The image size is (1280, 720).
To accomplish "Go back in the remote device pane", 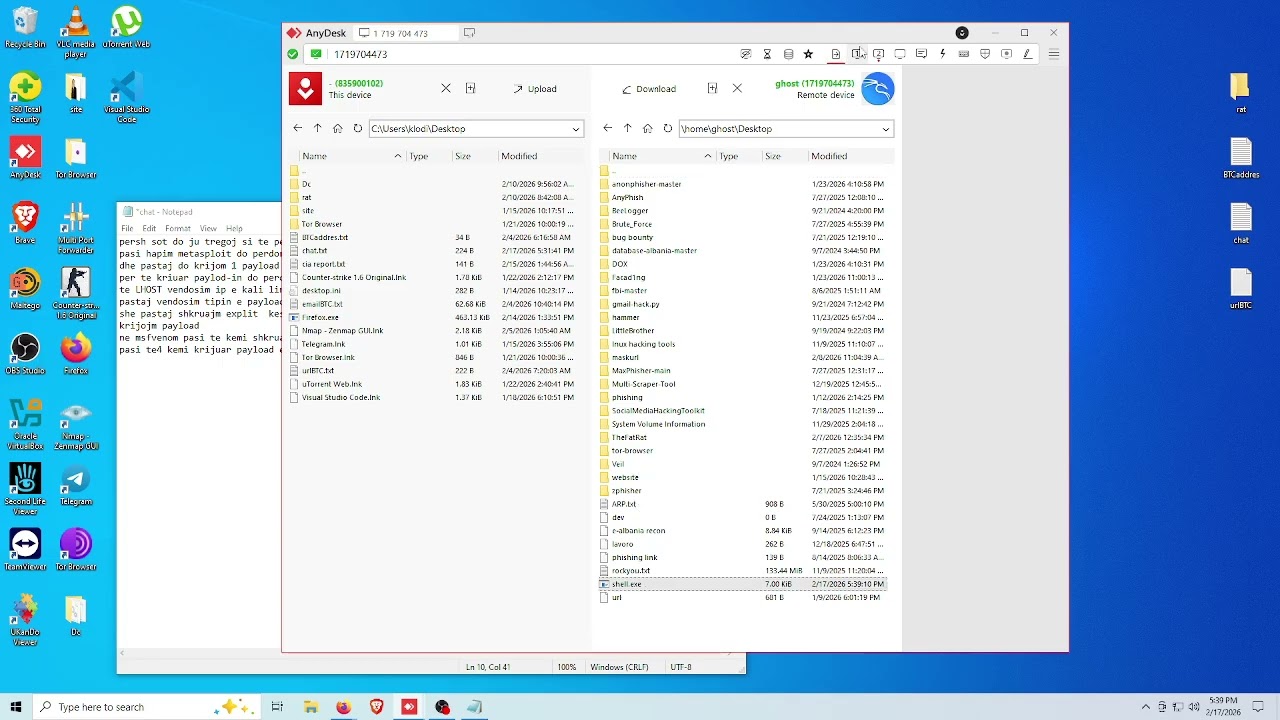I will click(607, 128).
